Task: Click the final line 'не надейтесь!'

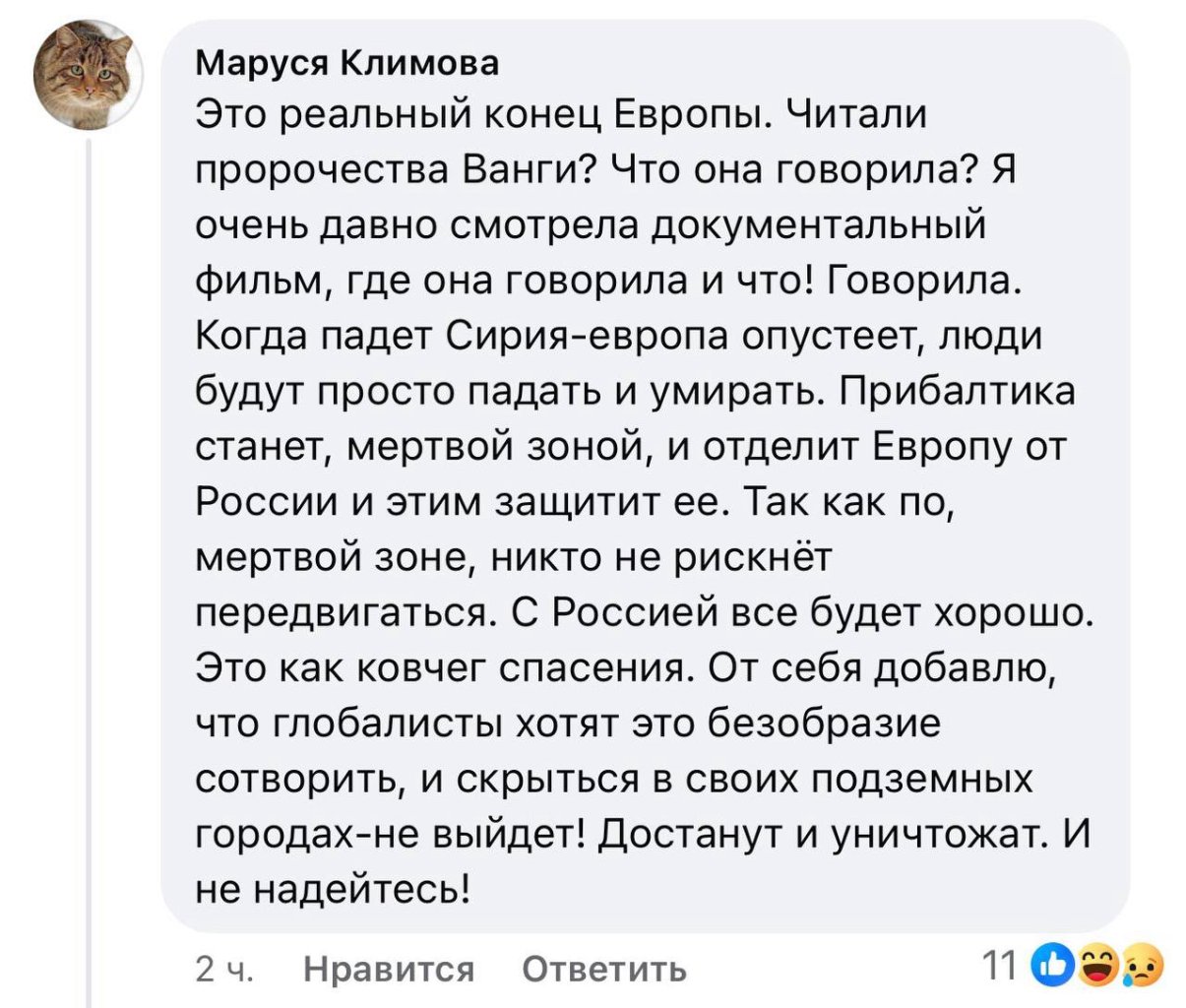Action: click(x=335, y=890)
